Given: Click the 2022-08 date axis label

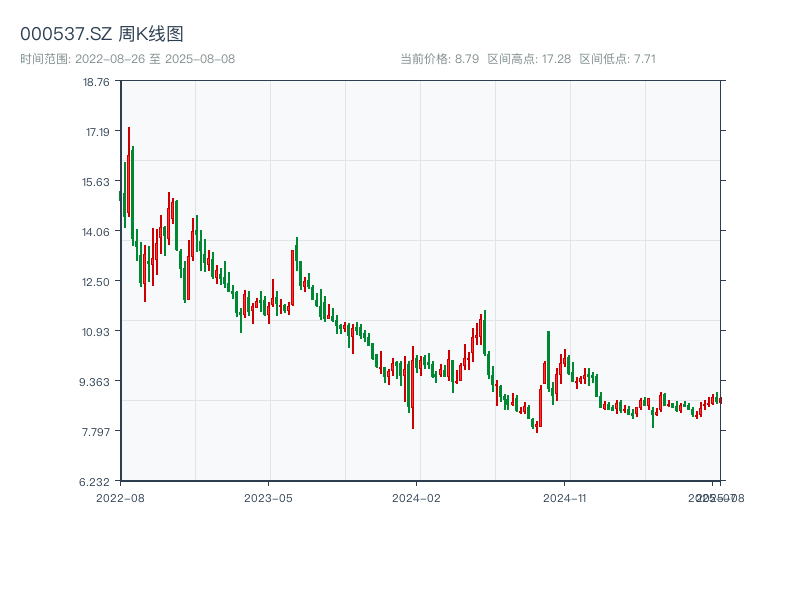Looking at the screenshot, I should (x=120, y=497).
